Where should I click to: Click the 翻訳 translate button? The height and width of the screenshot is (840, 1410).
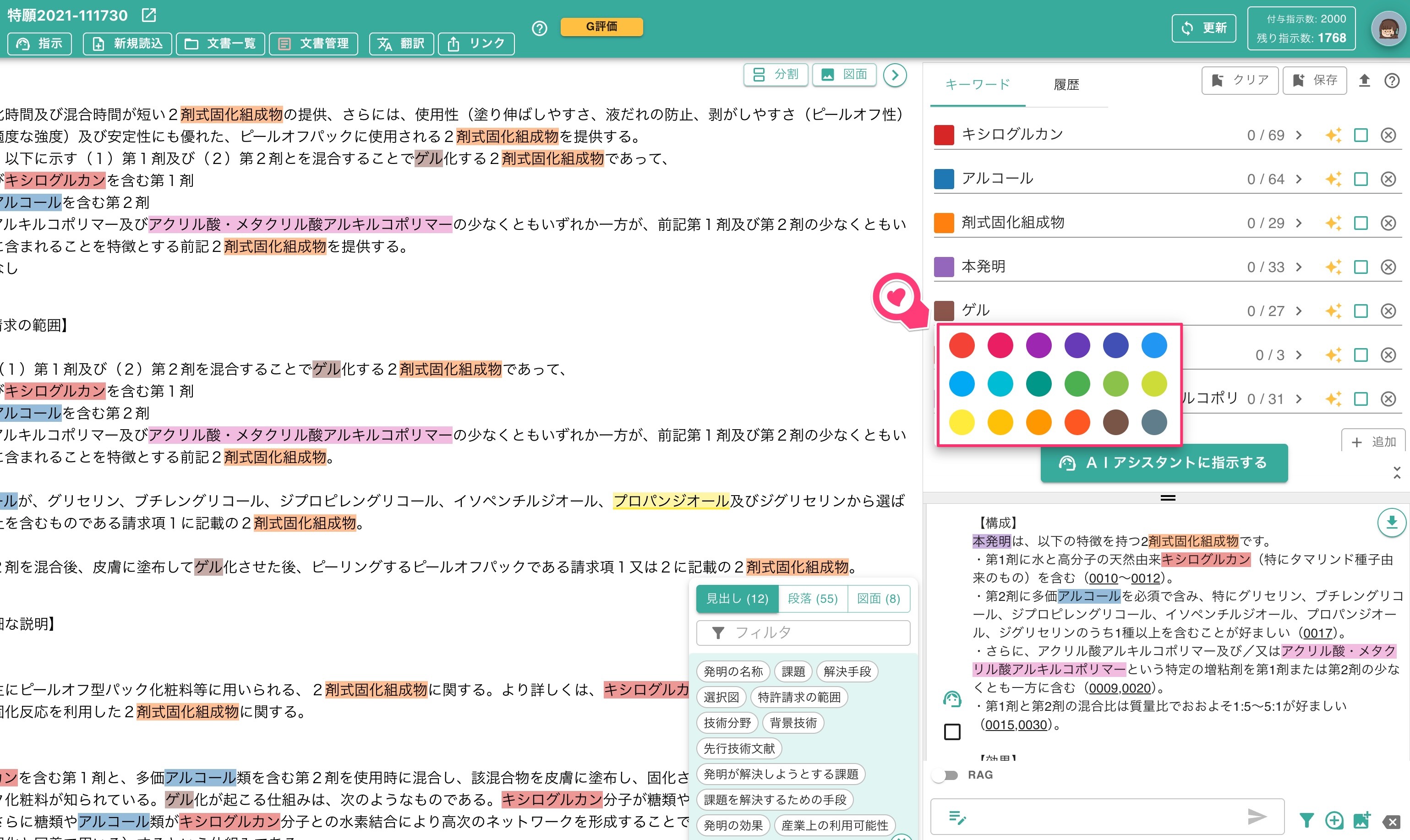(x=401, y=44)
